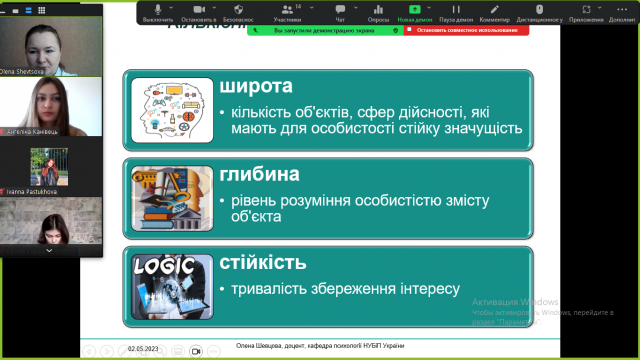Switch video panel to single-speaker view
This screenshot has width=640, height=360.
[16, 11]
